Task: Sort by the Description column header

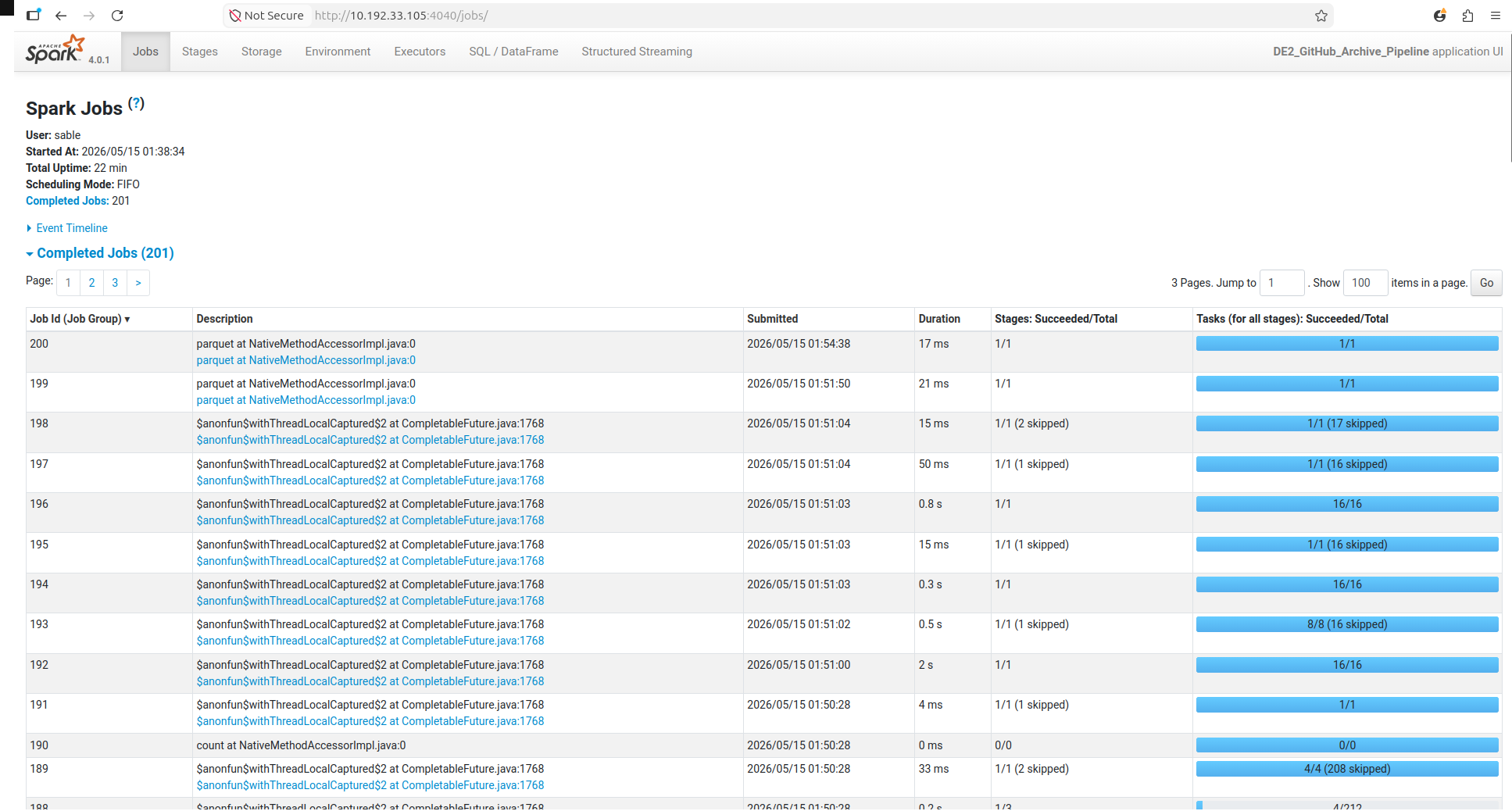Action: tap(224, 319)
